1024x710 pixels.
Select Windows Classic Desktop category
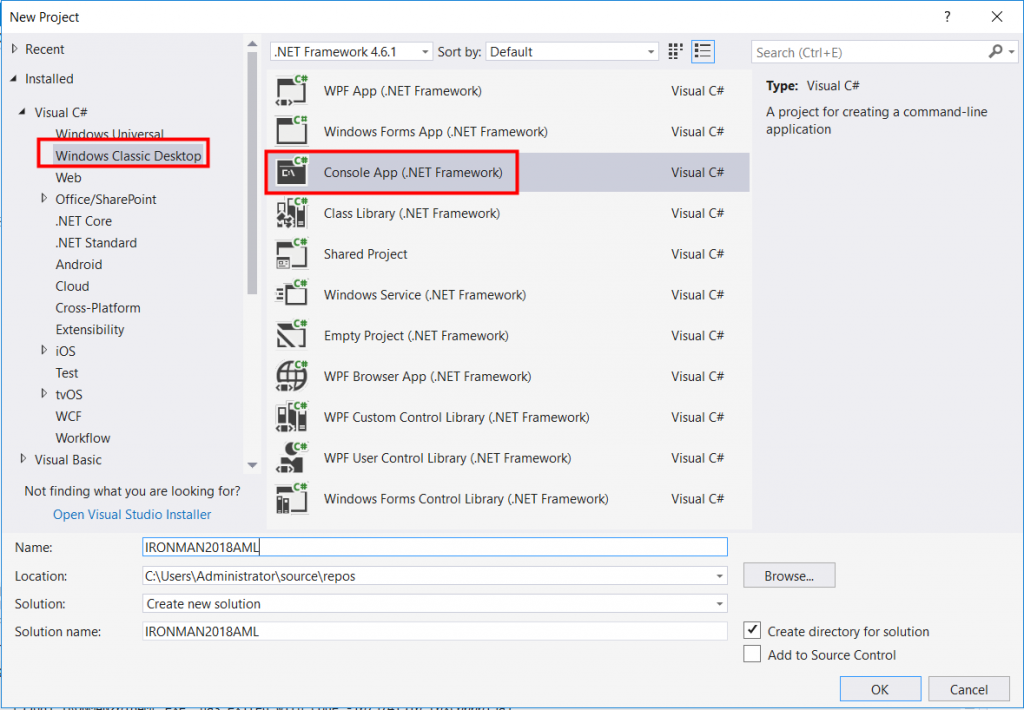128,155
